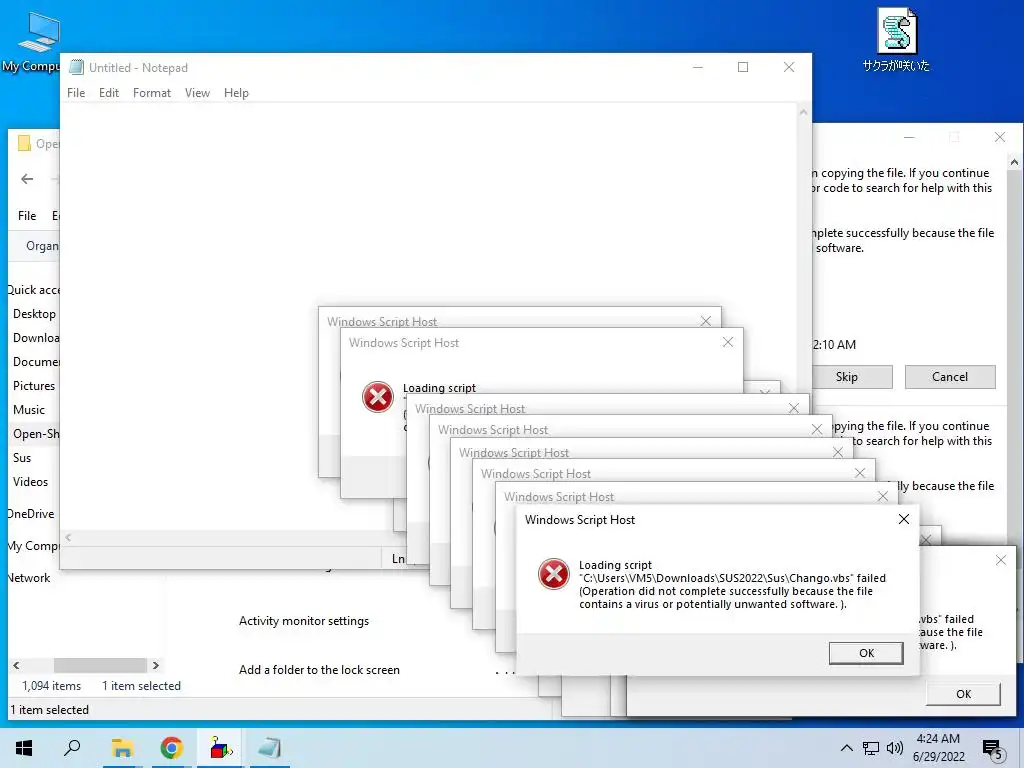
Task: Close the Script Host dialog directly behind front one
Action: pyautogui.click(x=882, y=496)
